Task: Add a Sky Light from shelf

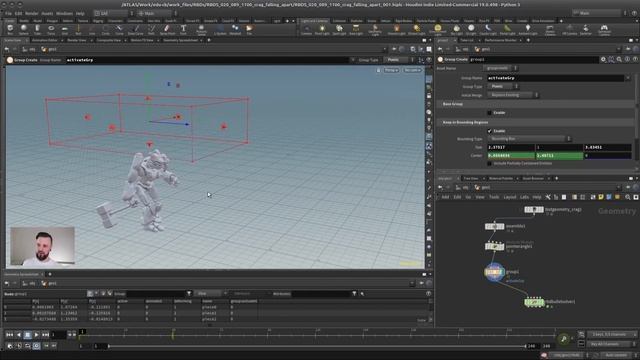Action: pos(456,29)
